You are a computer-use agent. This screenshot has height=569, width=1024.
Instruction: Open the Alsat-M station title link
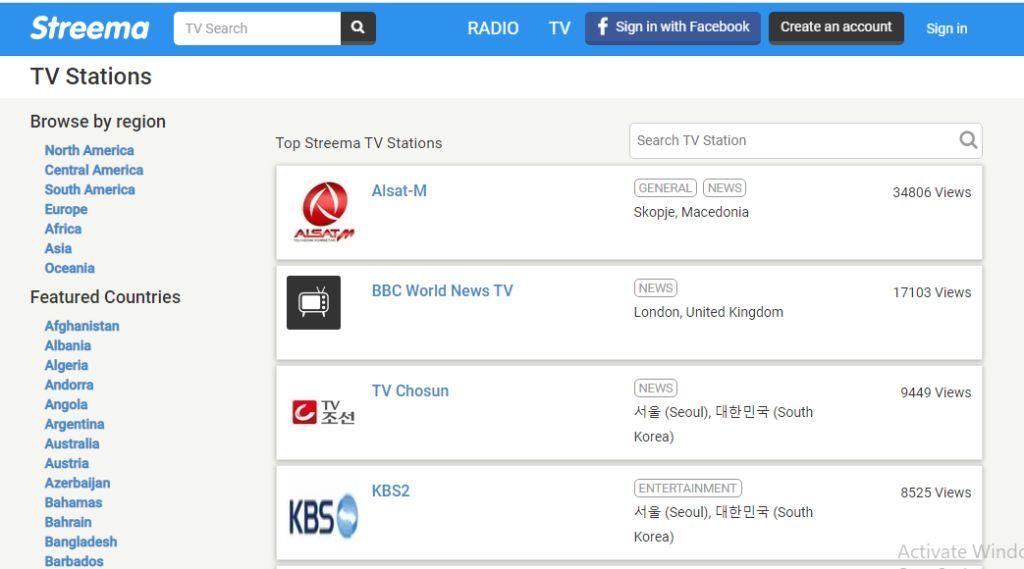coord(399,191)
